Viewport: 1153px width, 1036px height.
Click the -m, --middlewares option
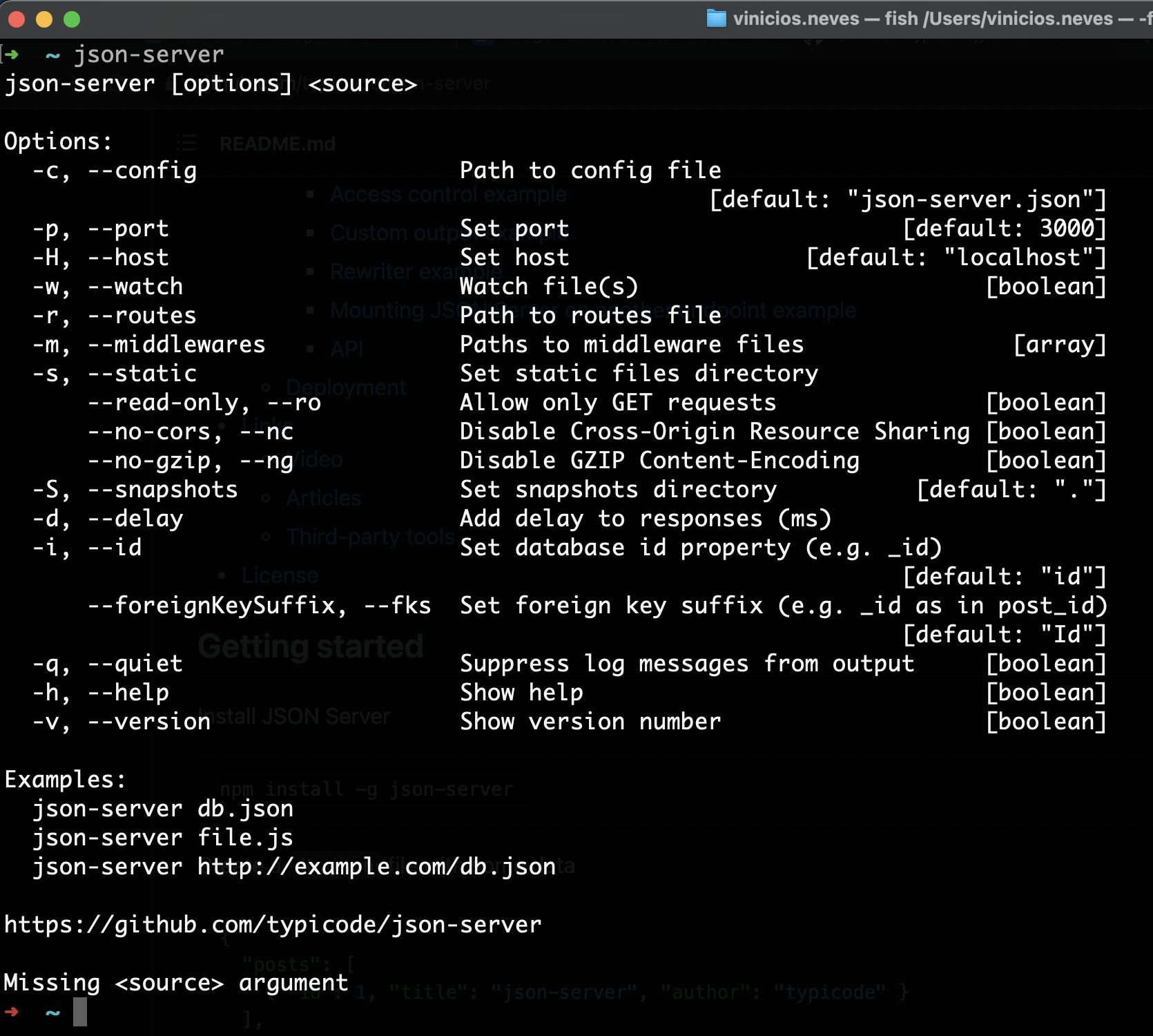tap(149, 345)
